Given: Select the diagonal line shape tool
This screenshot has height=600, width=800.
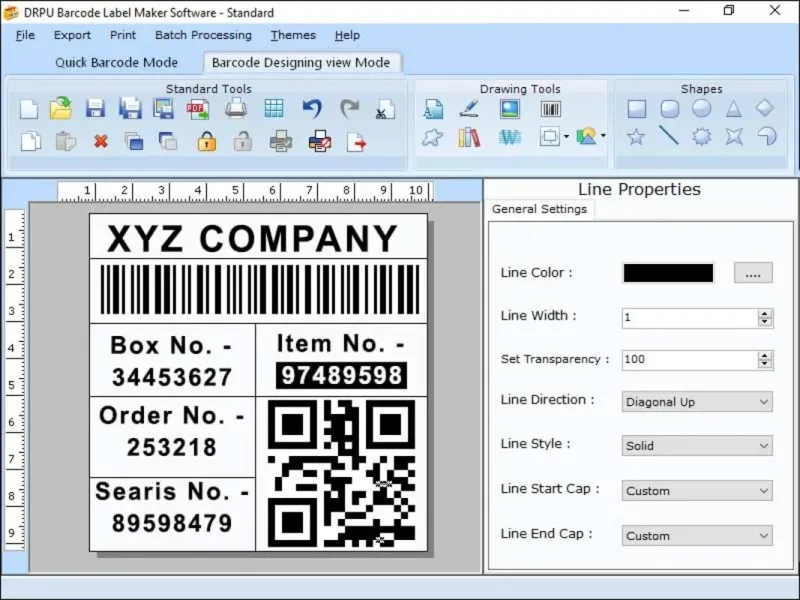Looking at the screenshot, I should click(669, 136).
